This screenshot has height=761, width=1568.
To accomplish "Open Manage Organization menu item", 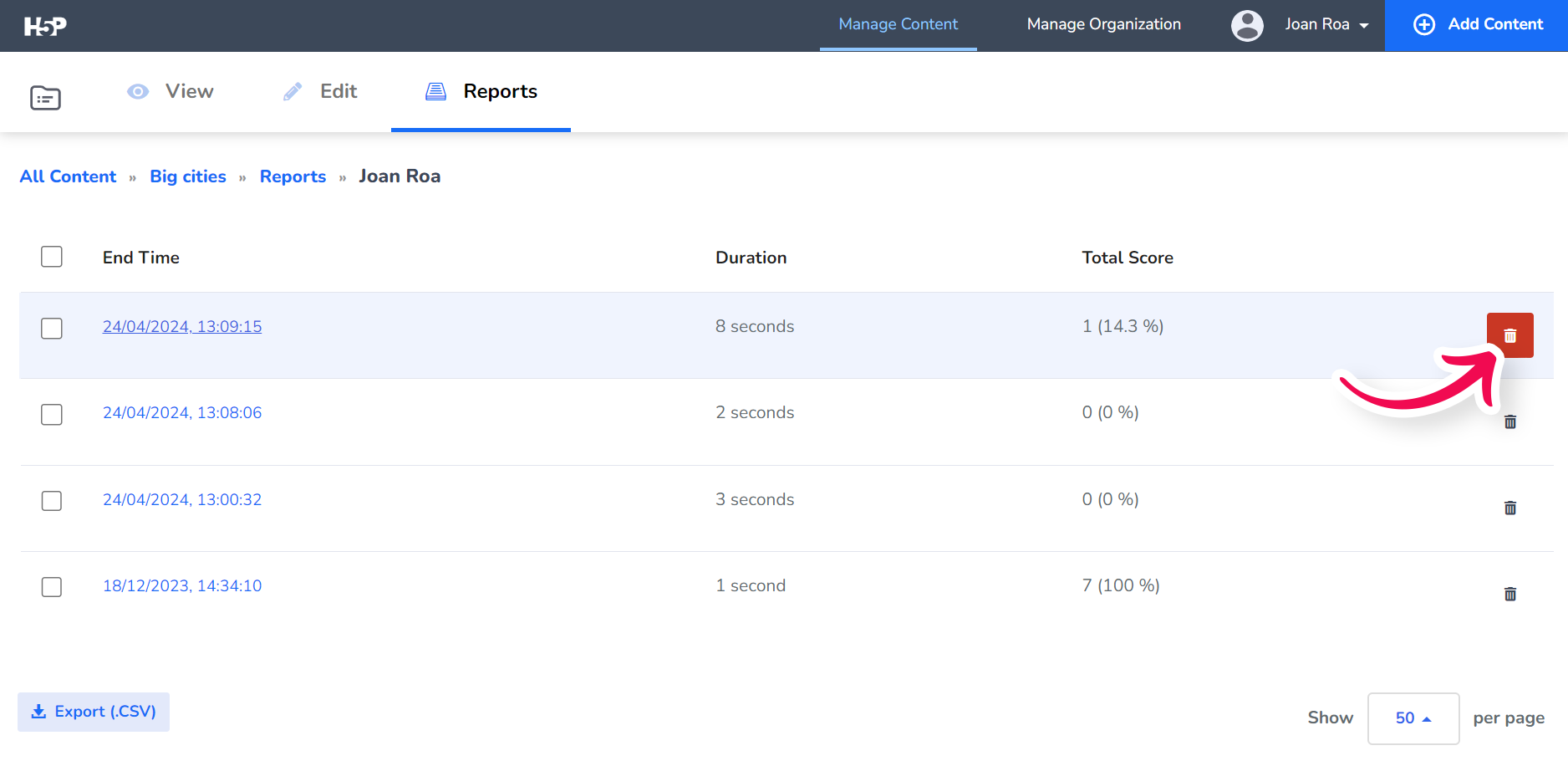I will coord(1103,24).
